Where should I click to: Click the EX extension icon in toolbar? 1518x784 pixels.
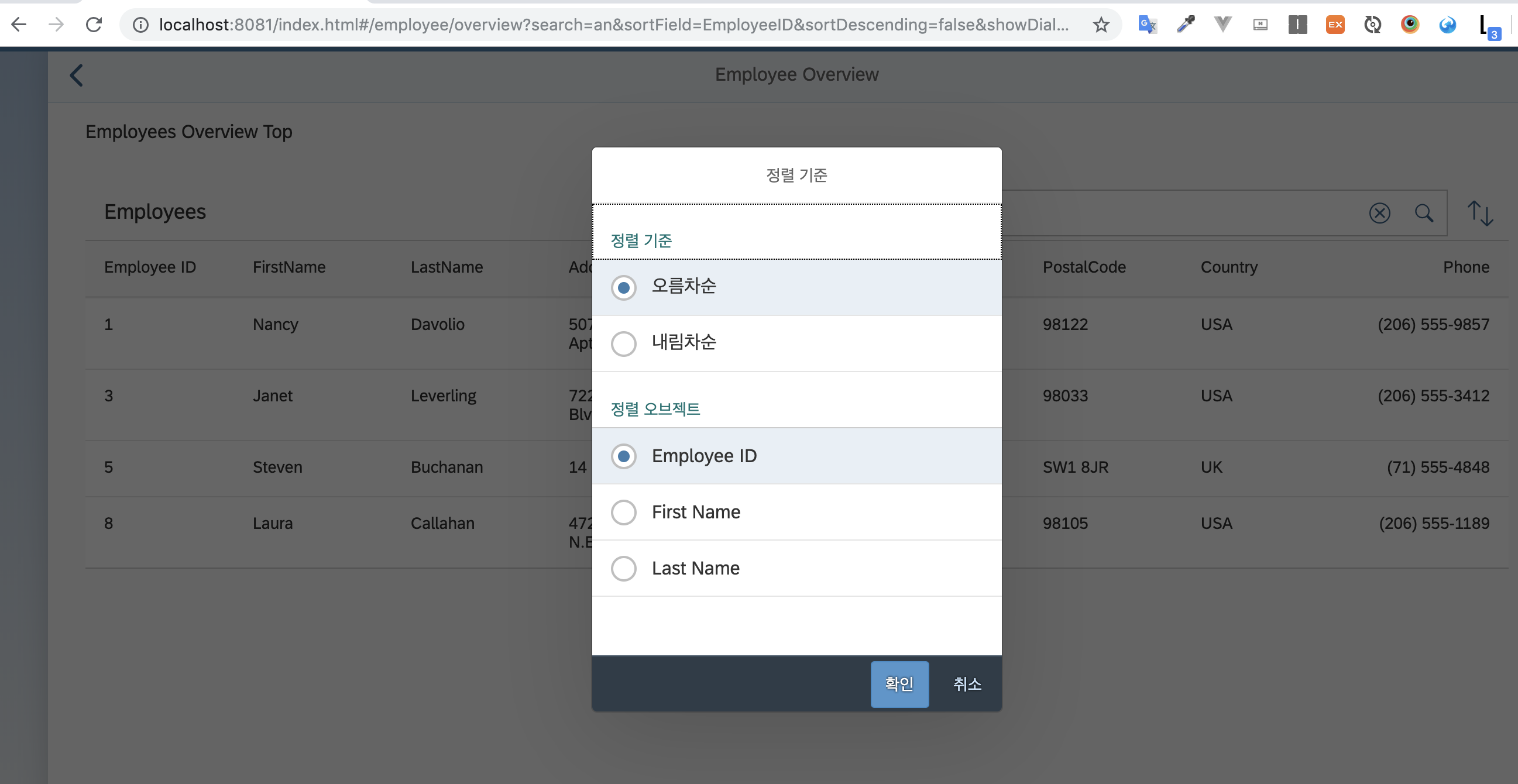tap(1335, 24)
